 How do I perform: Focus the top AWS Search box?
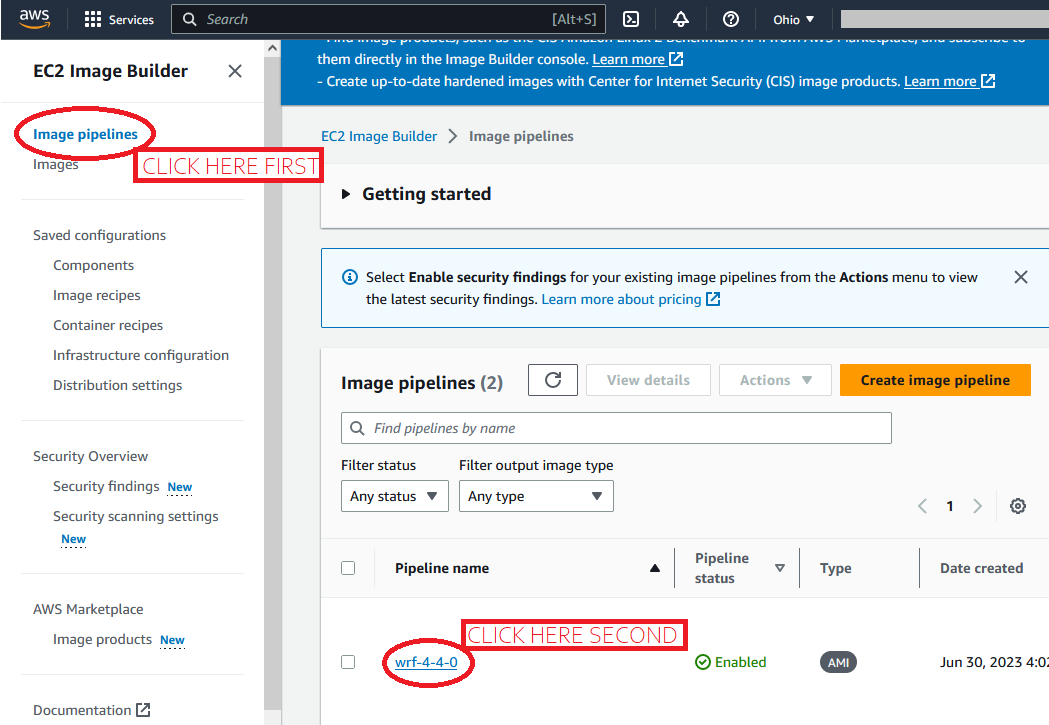click(389, 19)
